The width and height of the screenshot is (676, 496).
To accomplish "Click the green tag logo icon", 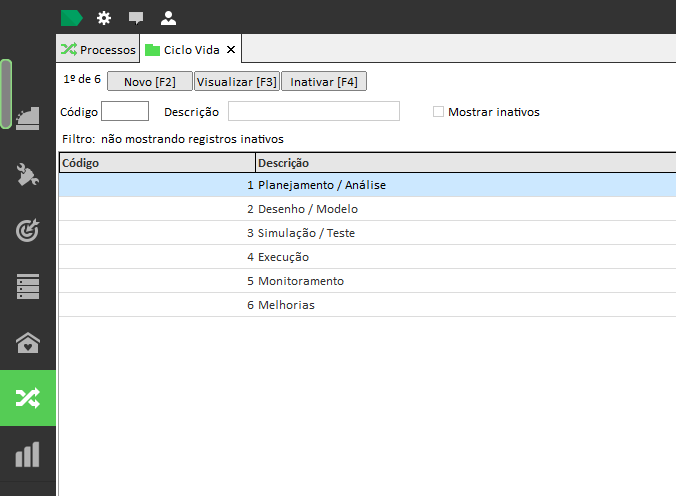I will point(71,18).
